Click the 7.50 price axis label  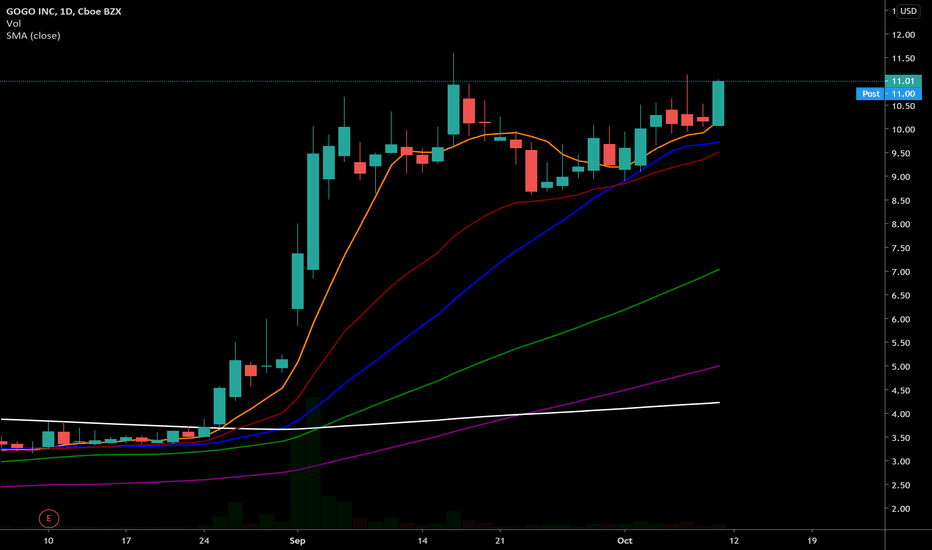(x=901, y=248)
